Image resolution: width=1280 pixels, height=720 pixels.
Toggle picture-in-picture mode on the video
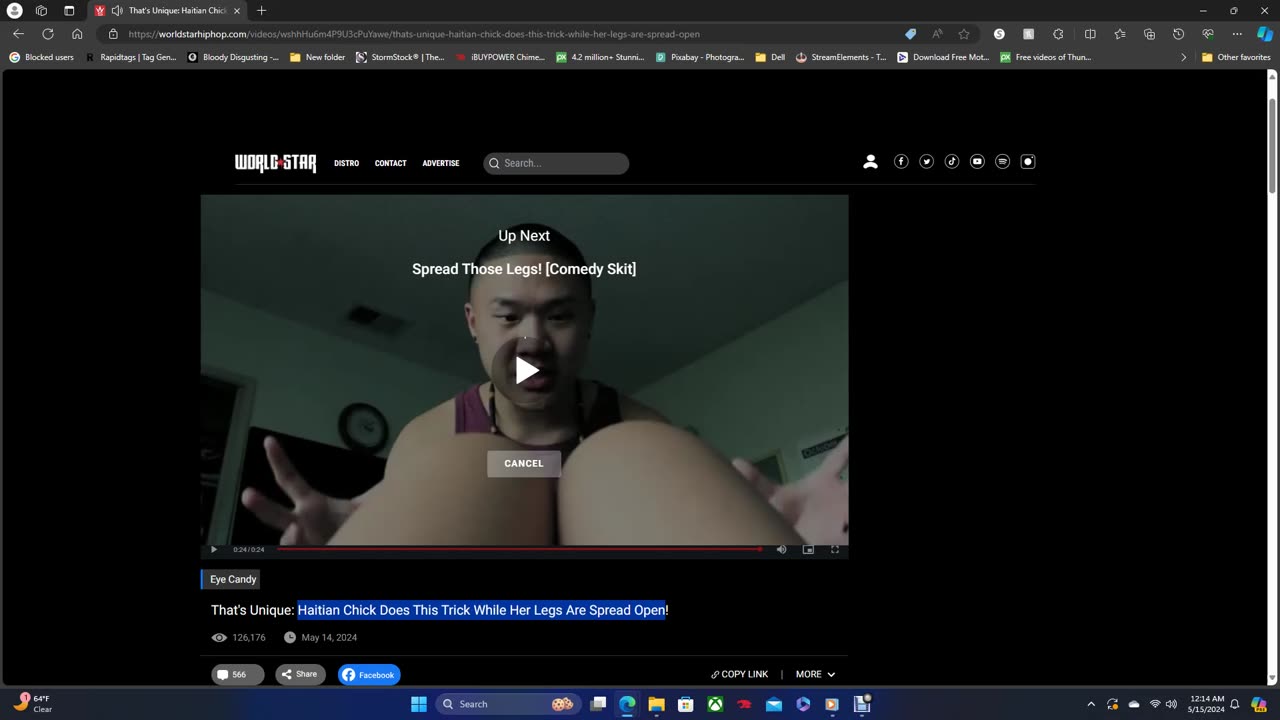(808, 549)
